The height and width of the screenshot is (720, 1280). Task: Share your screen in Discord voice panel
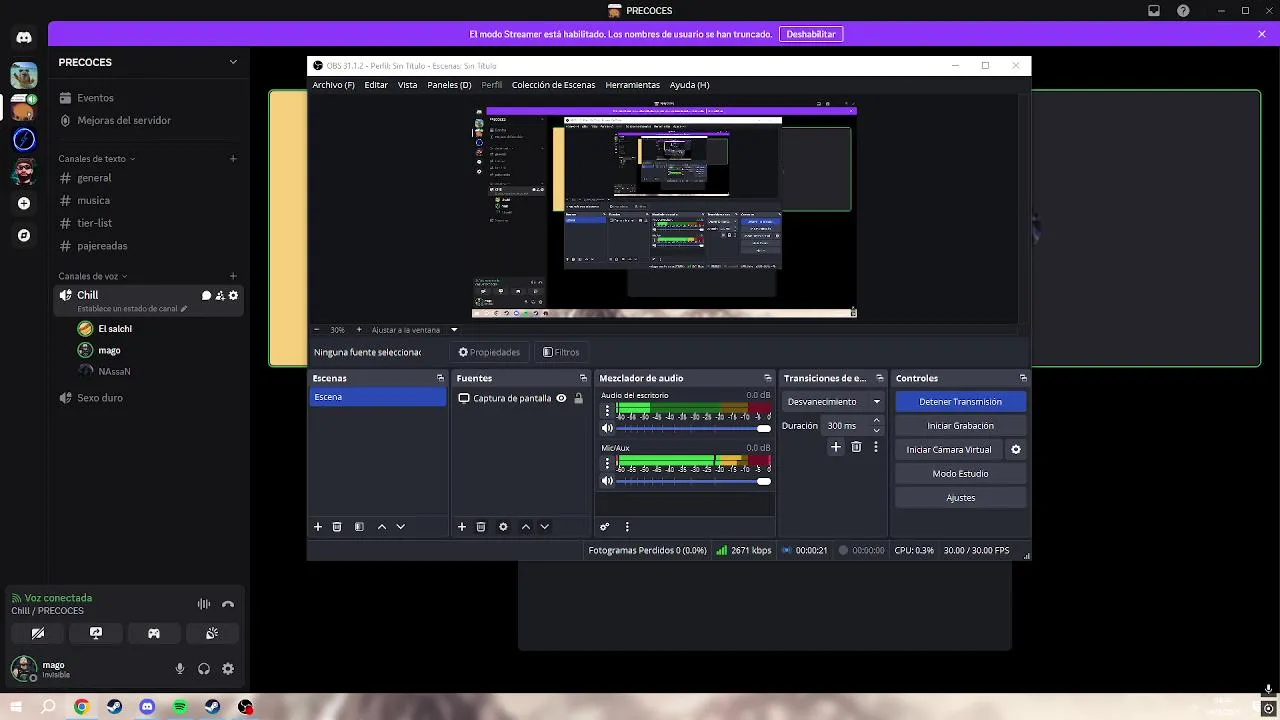coord(96,633)
